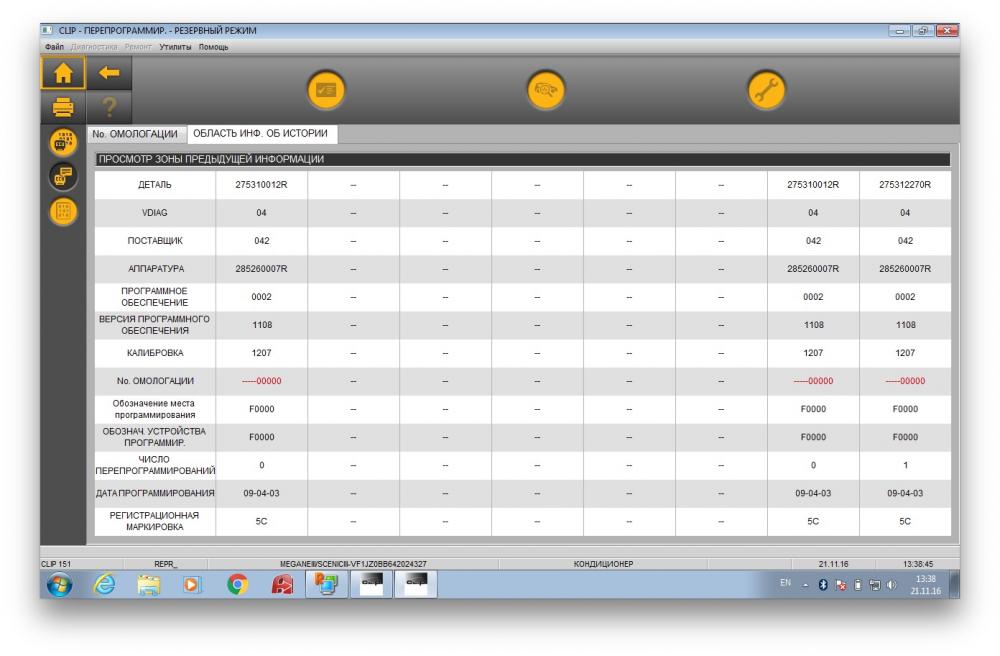Open Windows Media Player from taskbar

click(x=191, y=584)
